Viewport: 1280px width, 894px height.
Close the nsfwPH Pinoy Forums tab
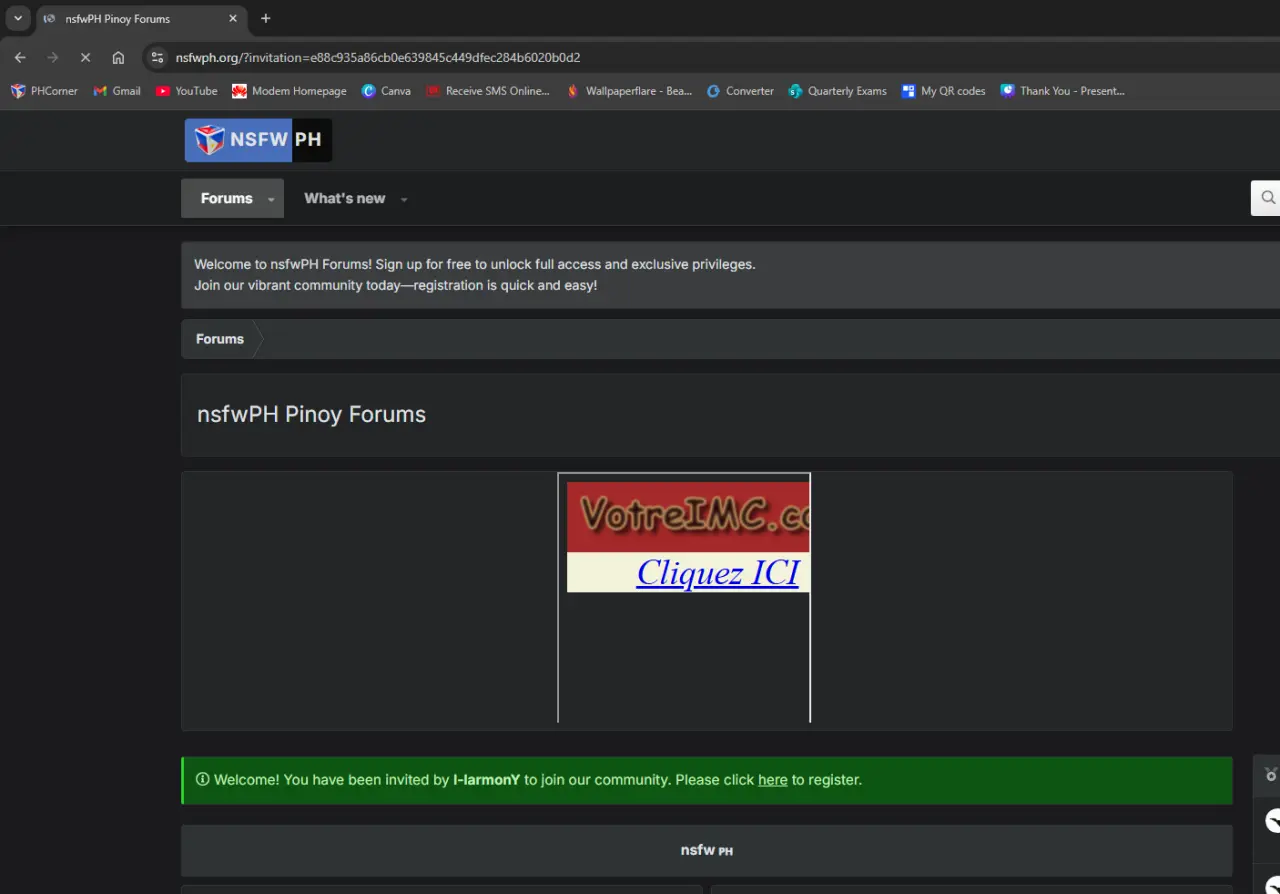pyautogui.click(x=233, y=18)
